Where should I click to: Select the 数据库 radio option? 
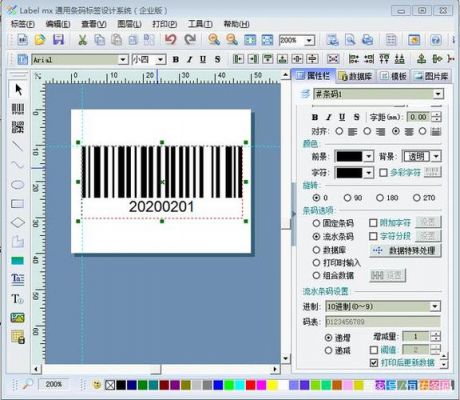(x=316, y=250)
